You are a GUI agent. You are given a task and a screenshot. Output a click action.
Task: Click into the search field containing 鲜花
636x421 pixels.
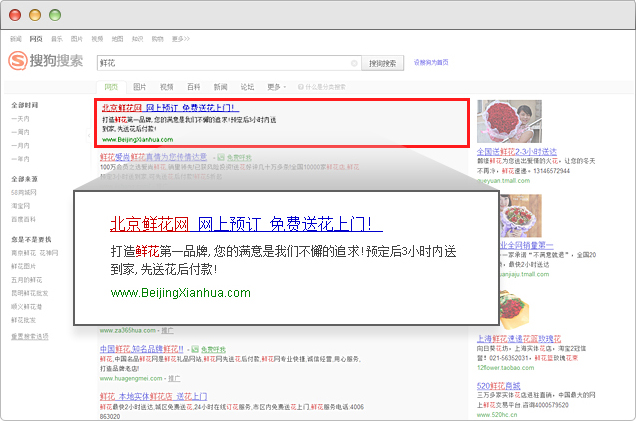pyautogui.click(x=225, y=62)
